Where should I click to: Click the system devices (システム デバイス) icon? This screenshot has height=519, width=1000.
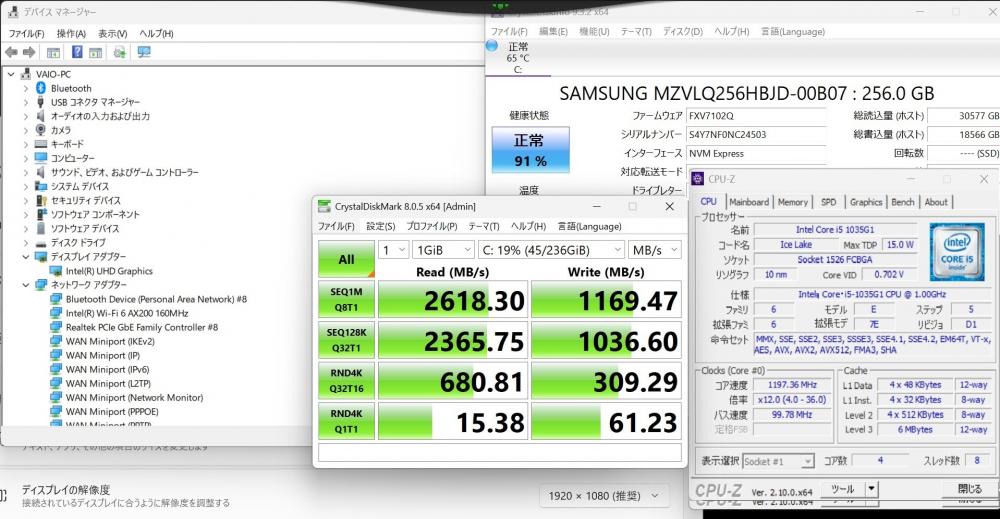[x=41, y=186]
